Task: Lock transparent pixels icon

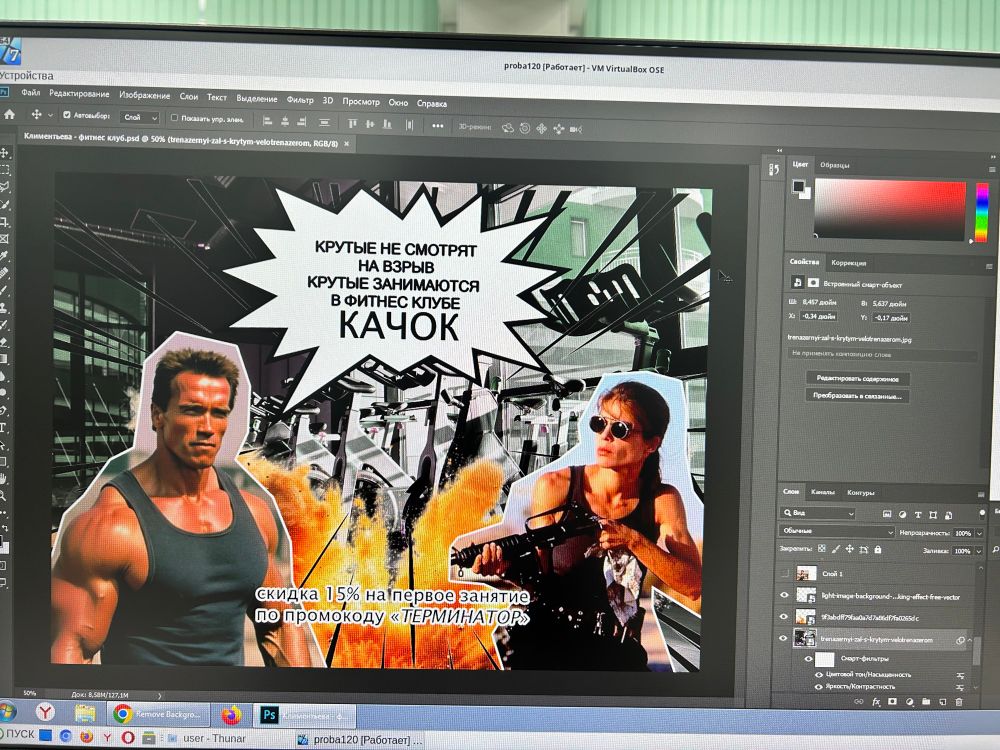Action: 821,548
